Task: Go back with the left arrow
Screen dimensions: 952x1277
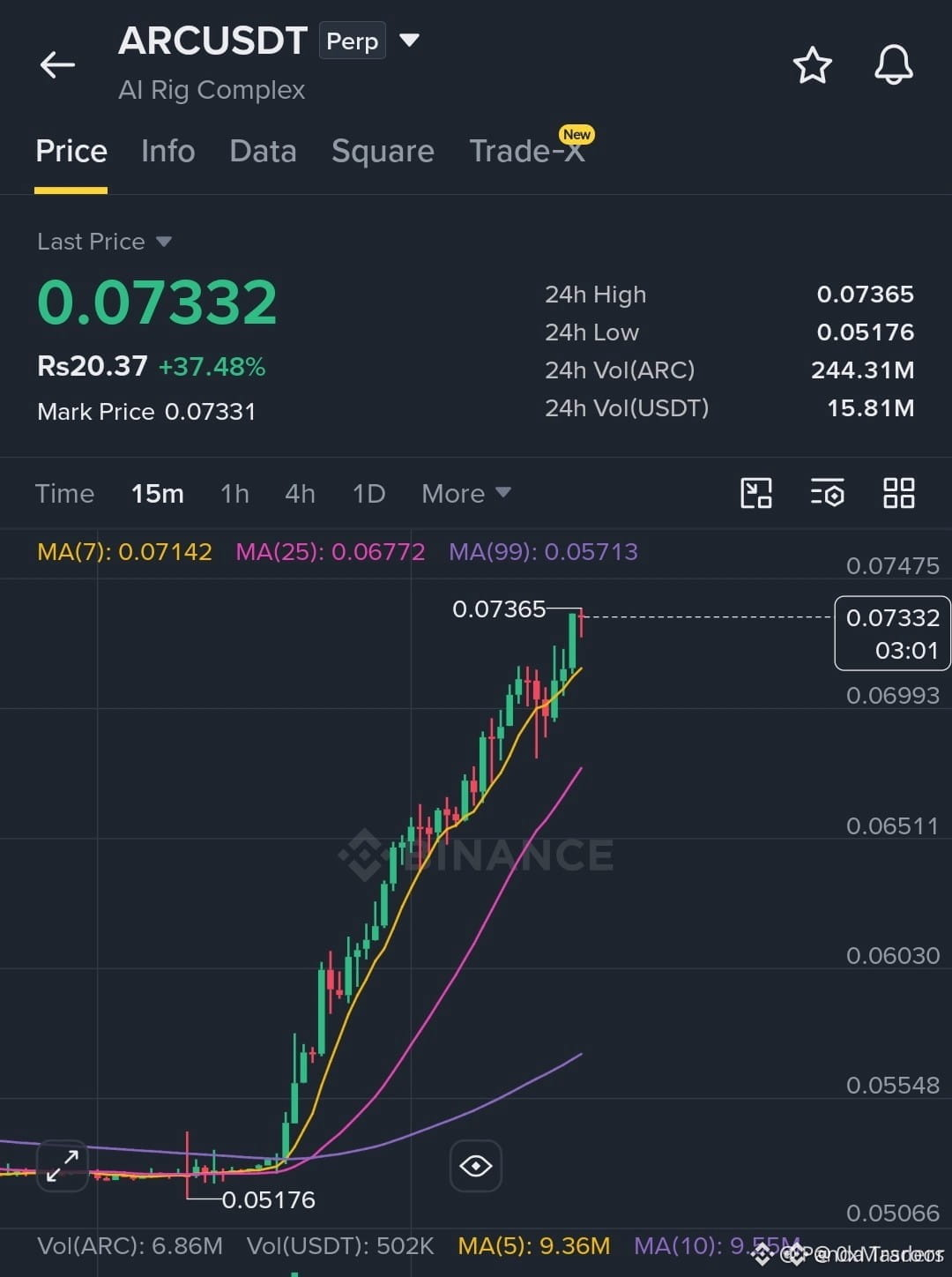Action: click(57, 64)
